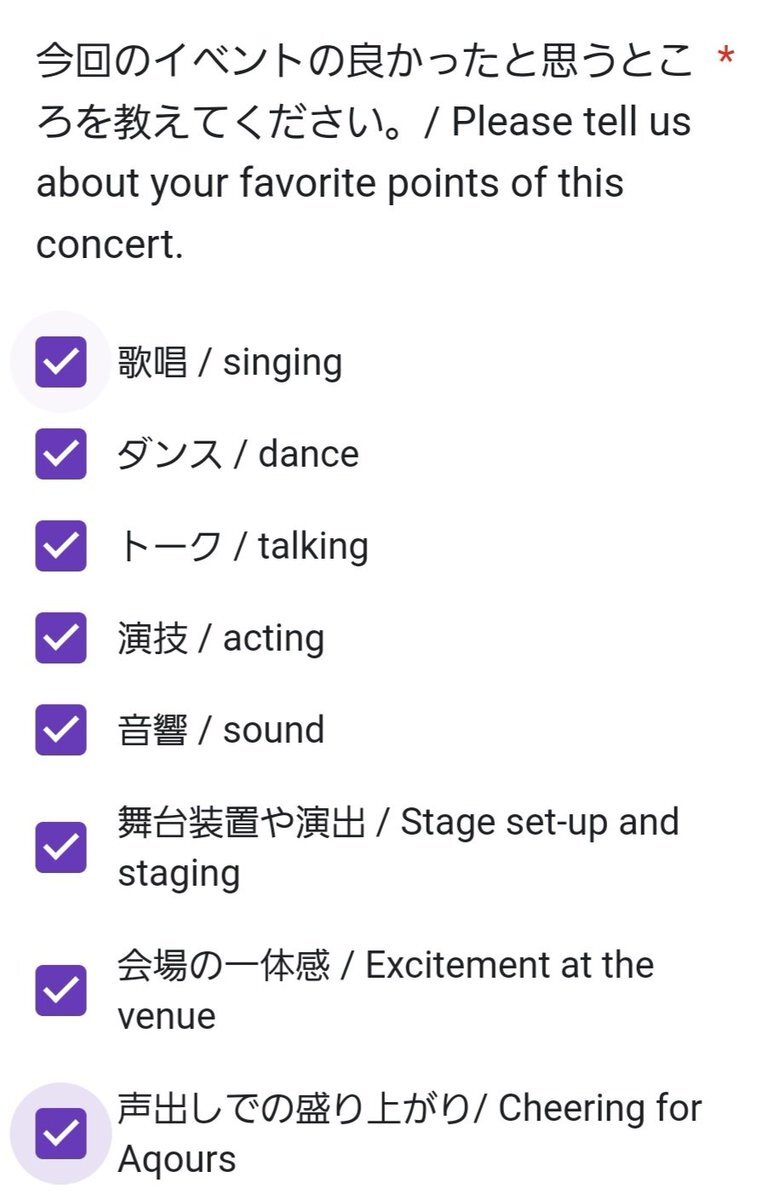The width and height of the screenshot is (774, 1200).
Task: Click the '会場の一体感' label text
Action: click(x=223, y=965)
